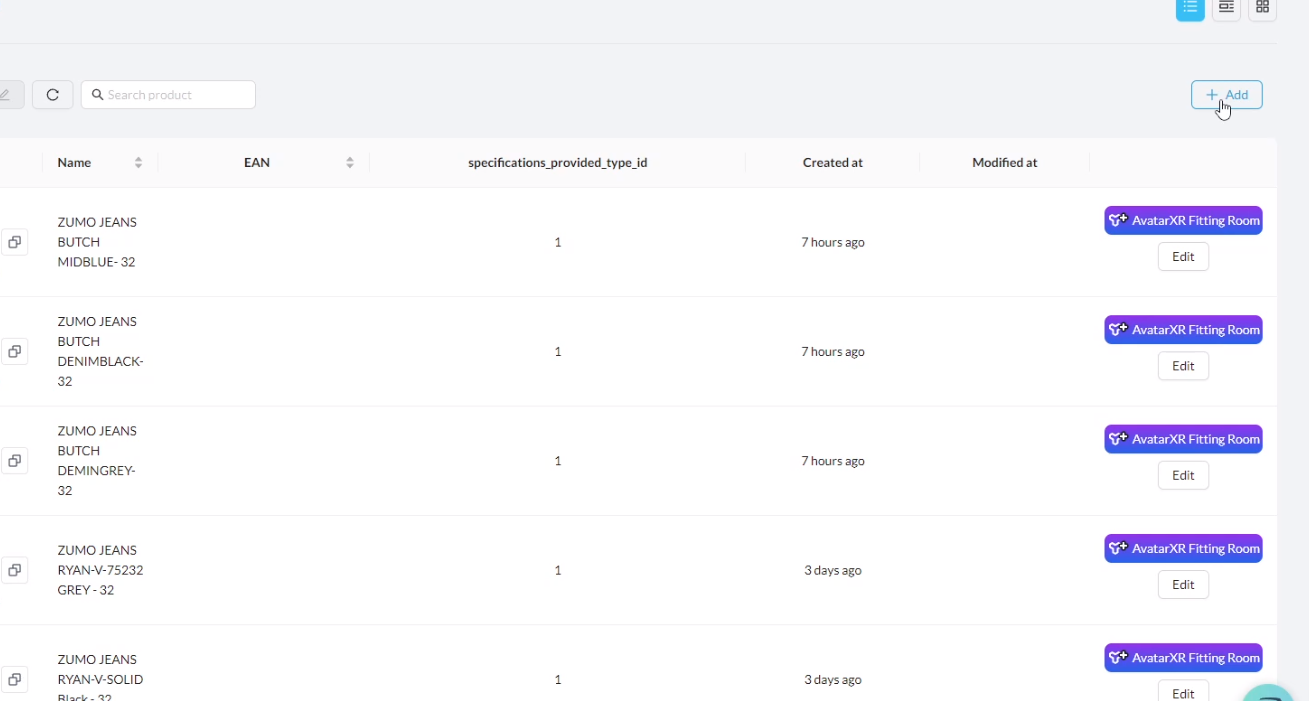This screenshot has height=701, width=1309.
Task: Switch to detailed list view layout
Action: tap(1226, 8)
